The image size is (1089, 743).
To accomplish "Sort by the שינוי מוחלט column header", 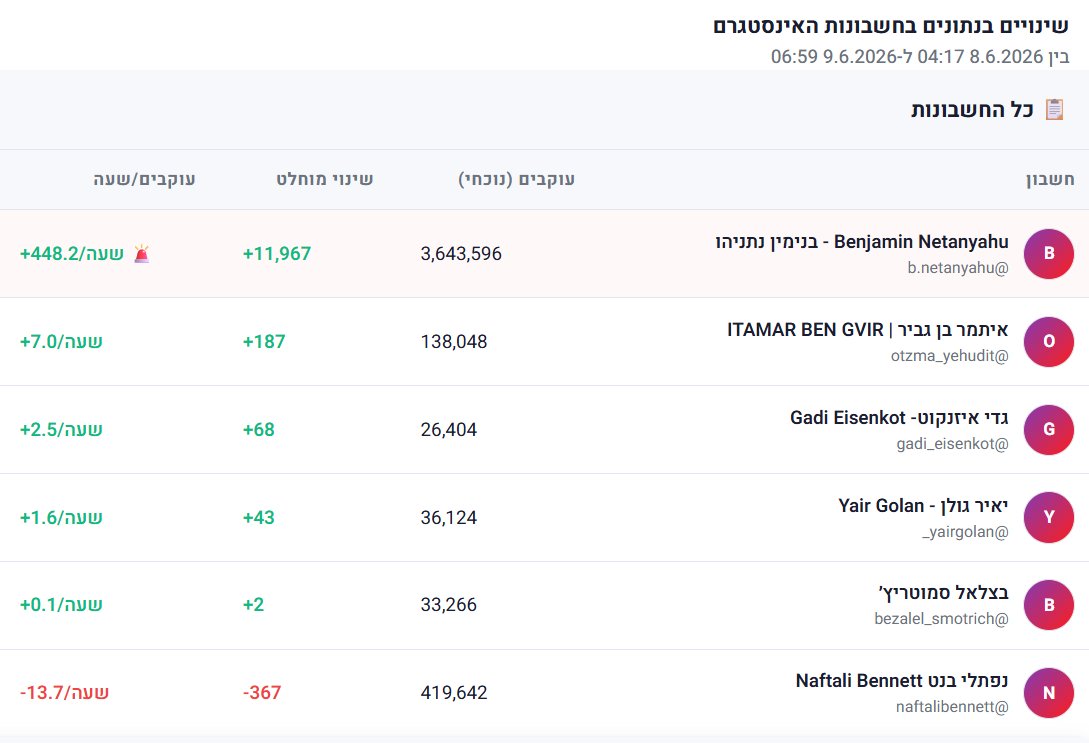I will 324,179.
